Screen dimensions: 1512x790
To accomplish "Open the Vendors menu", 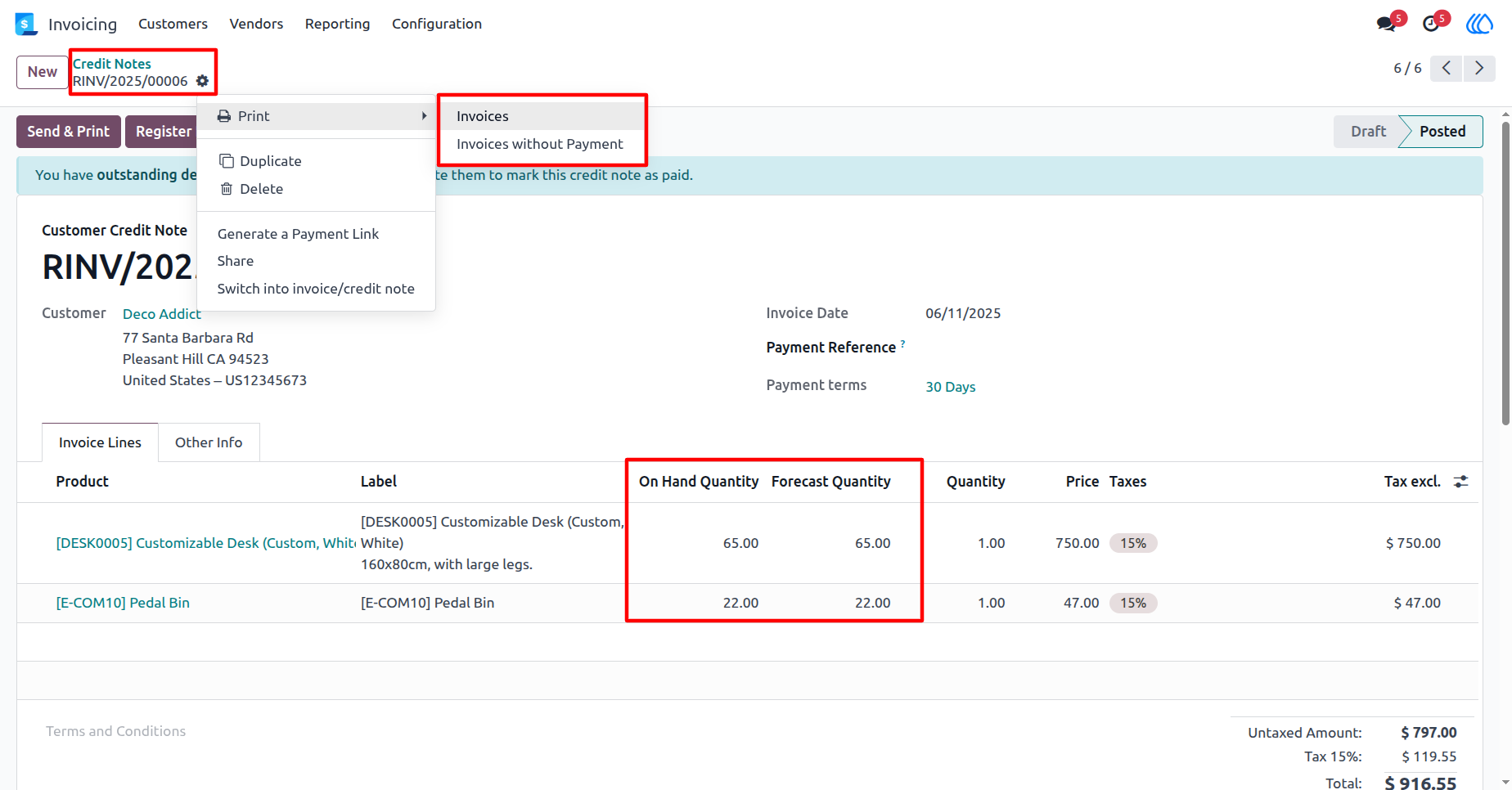I will tap(256, 24).
